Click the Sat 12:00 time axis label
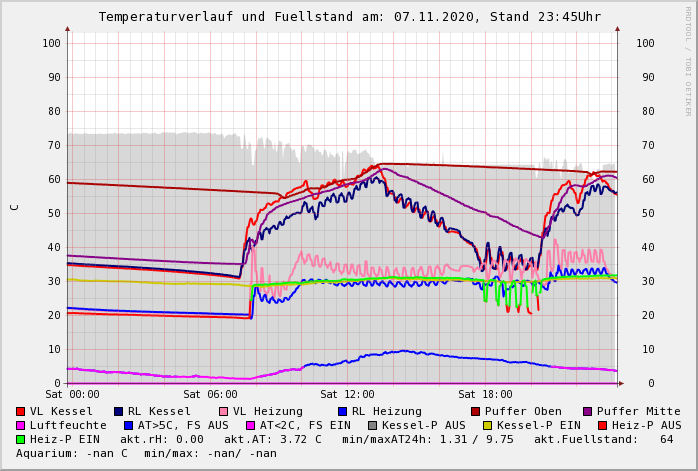 tap(347, 395)
